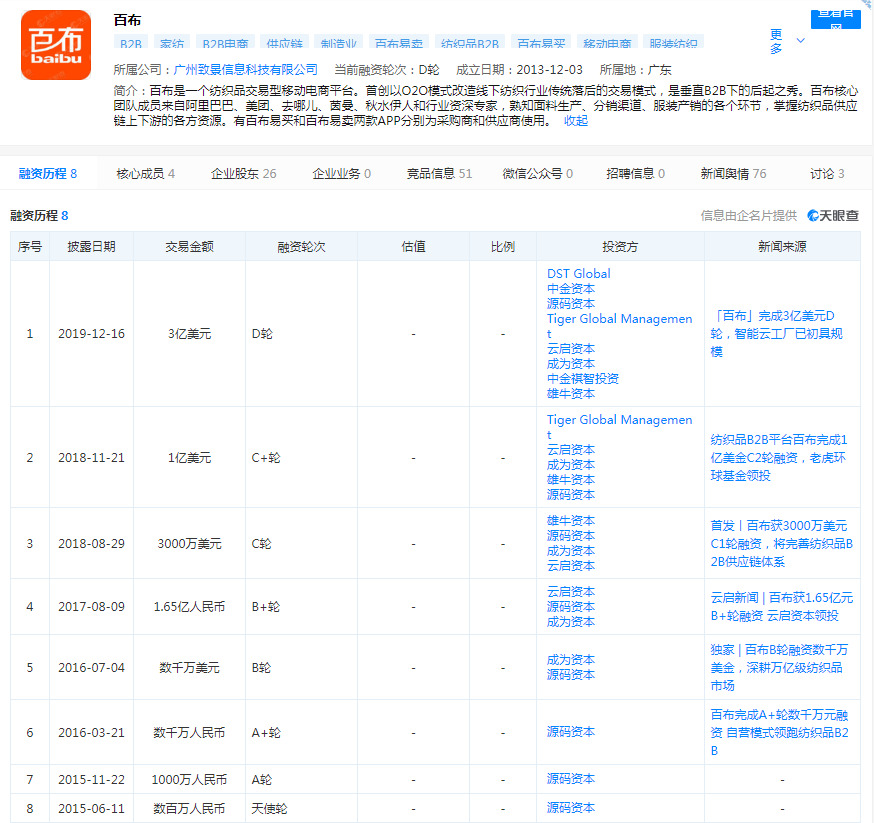Viewport: 874px width, 823px height.
Task: Select the 家纺 tag
Action: click(x=172, y=42)
